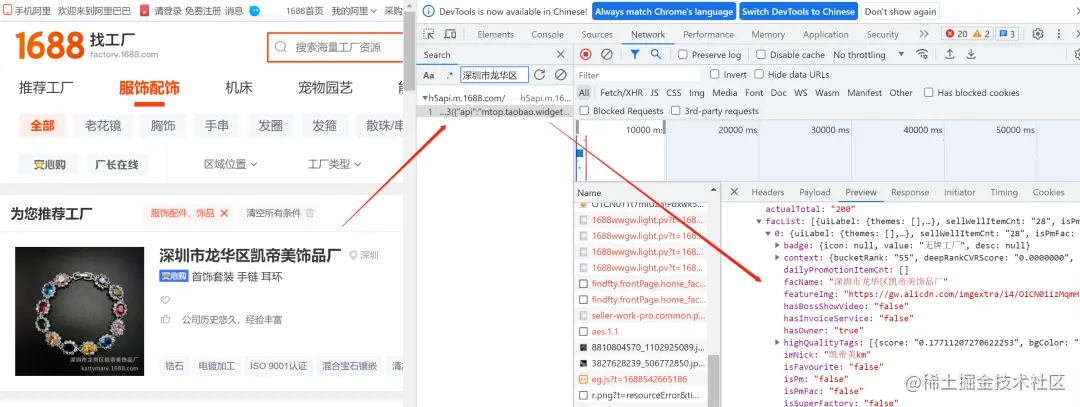Screen dimensions: 1080x407
Task: Check 3rd-party requests
Action: pyautogui.click(x=676, y=110)
